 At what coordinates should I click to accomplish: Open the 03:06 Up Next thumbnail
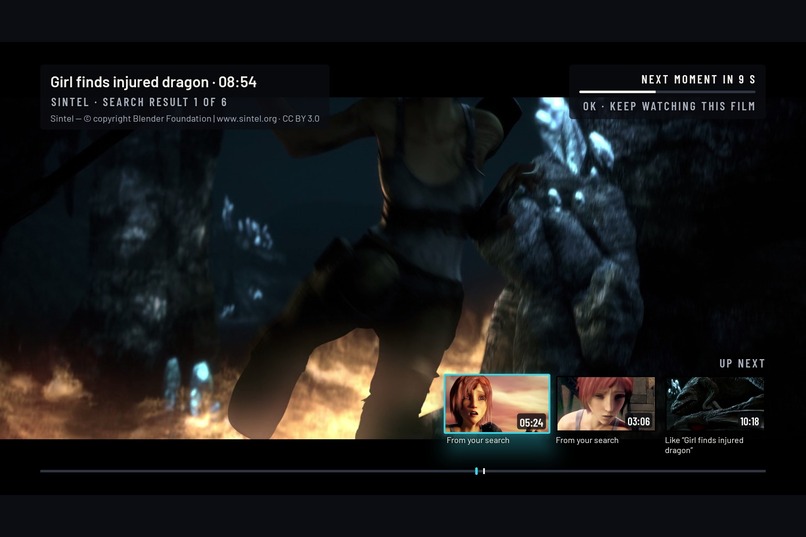click(x=606, y=404)
